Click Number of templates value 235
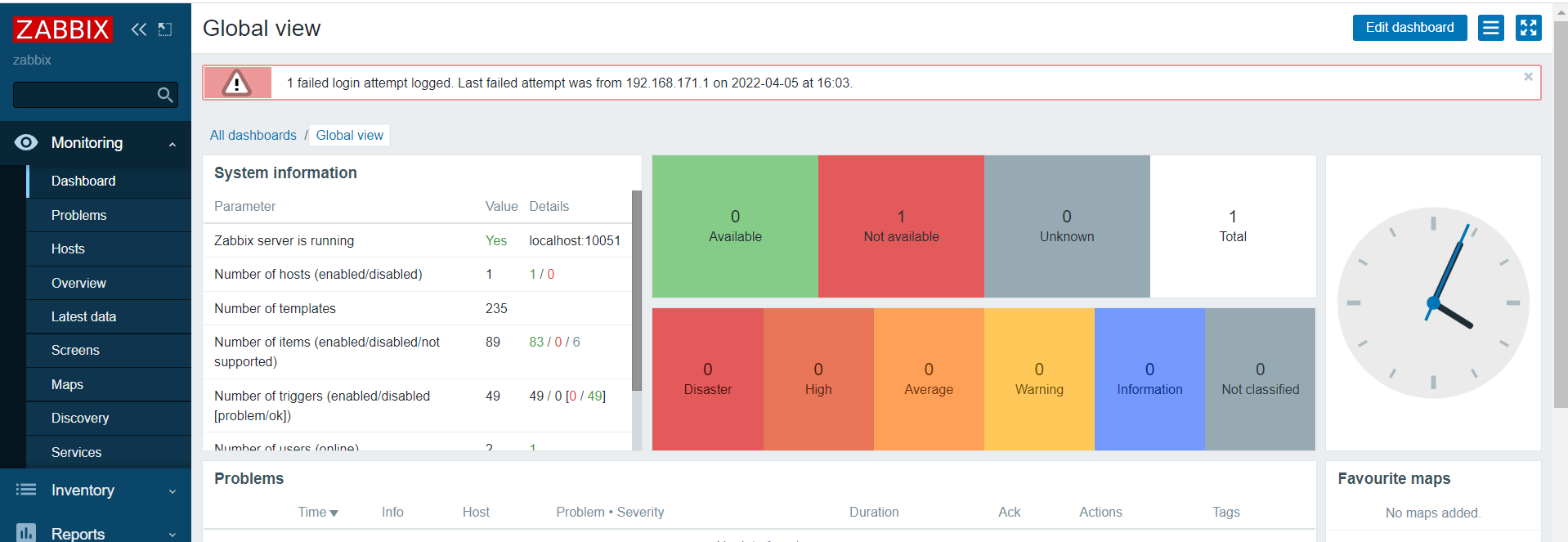The image size is (1568, 542). click(496, 308)
